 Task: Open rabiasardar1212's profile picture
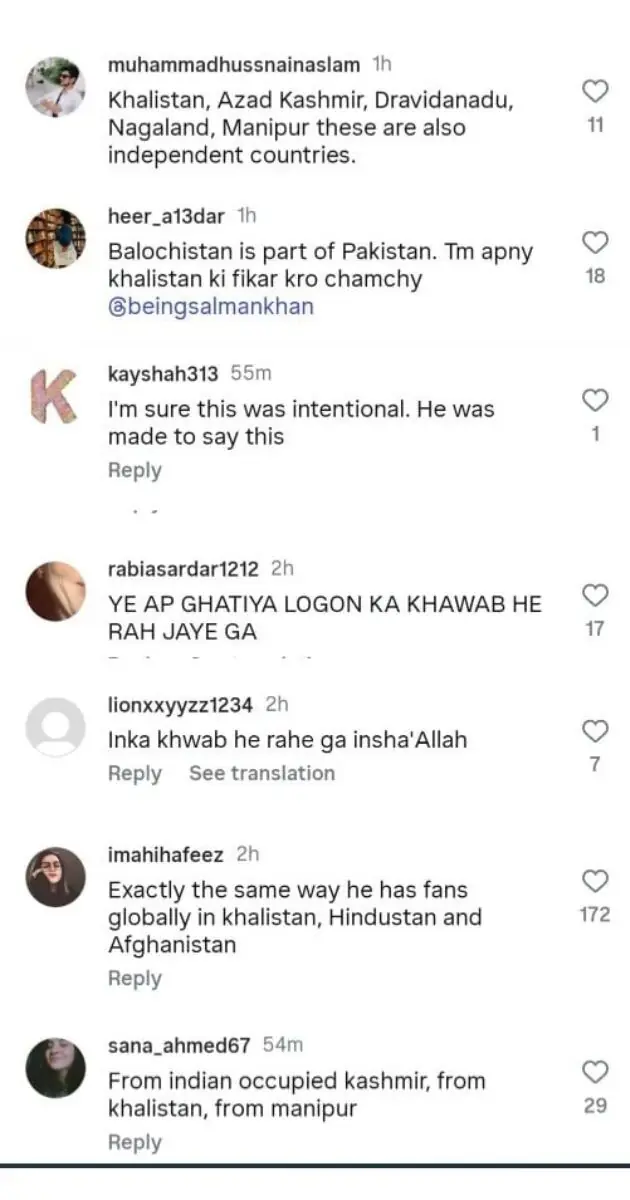point(55,591)
